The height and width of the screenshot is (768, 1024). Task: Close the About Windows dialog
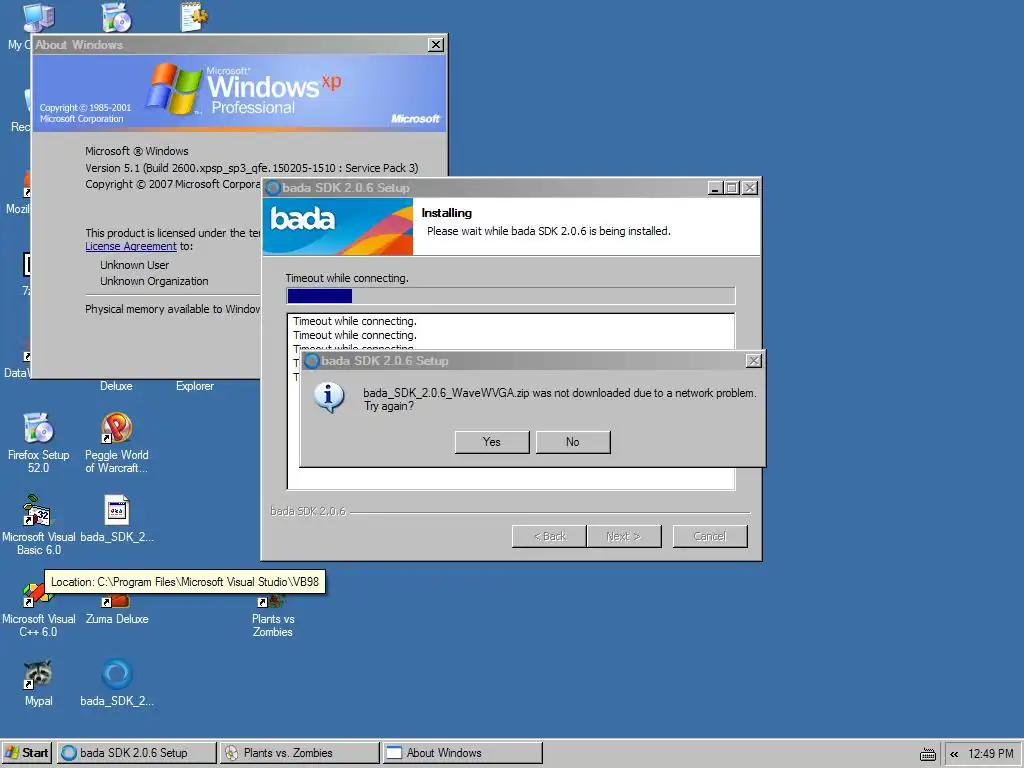pyautogui.click(x=436, y=44)
